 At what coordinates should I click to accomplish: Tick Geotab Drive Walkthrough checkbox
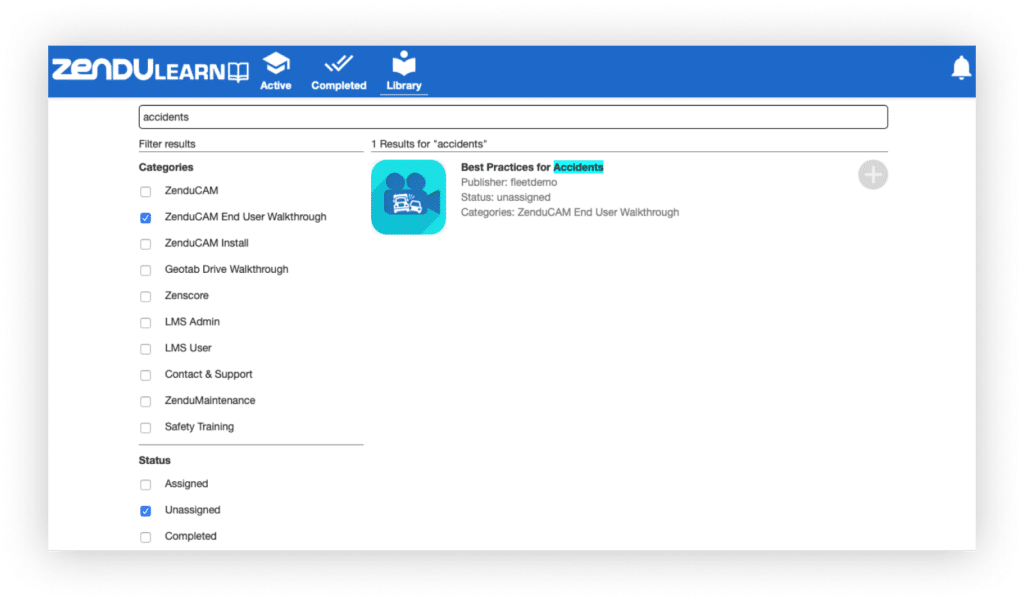146,270
